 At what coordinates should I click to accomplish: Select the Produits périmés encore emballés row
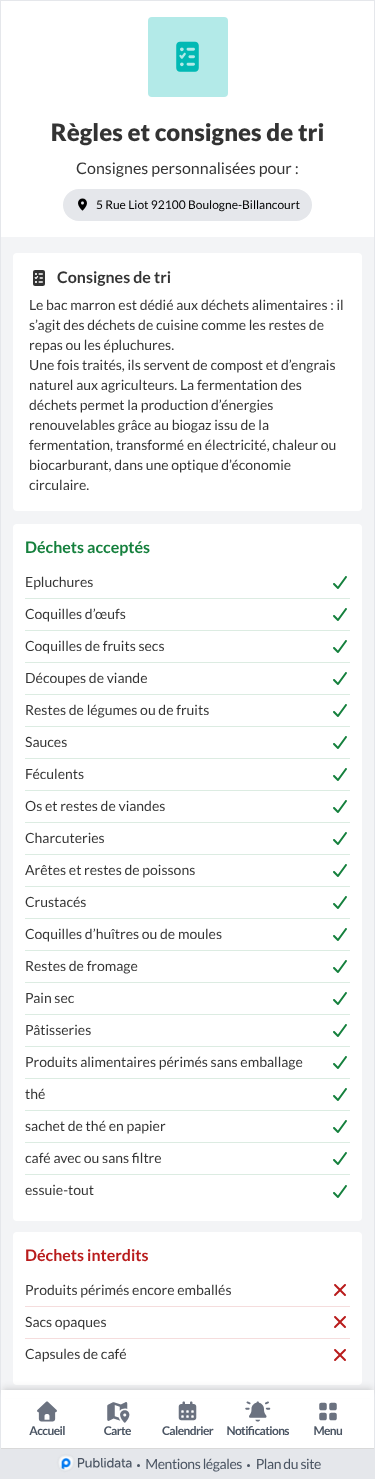pyautogui.click(x=187, y=1290)
